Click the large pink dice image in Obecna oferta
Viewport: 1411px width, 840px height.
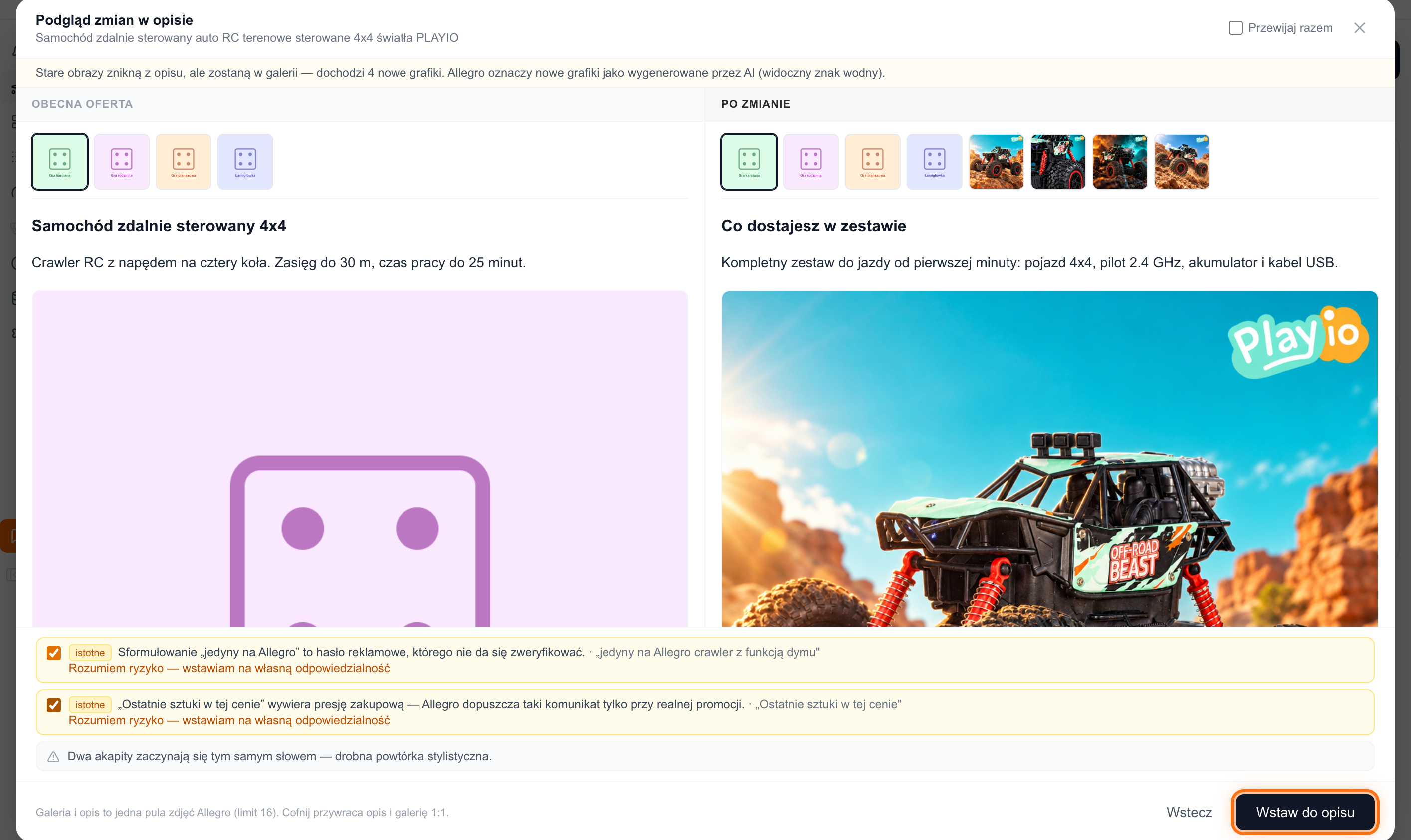point(360,458)
